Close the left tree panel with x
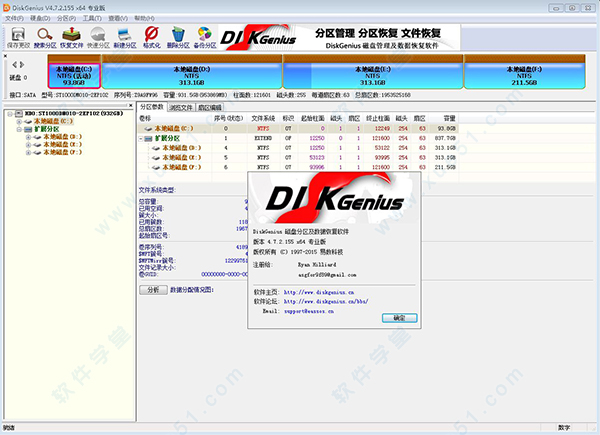This screenshot has height=435, width=600. 130,105
